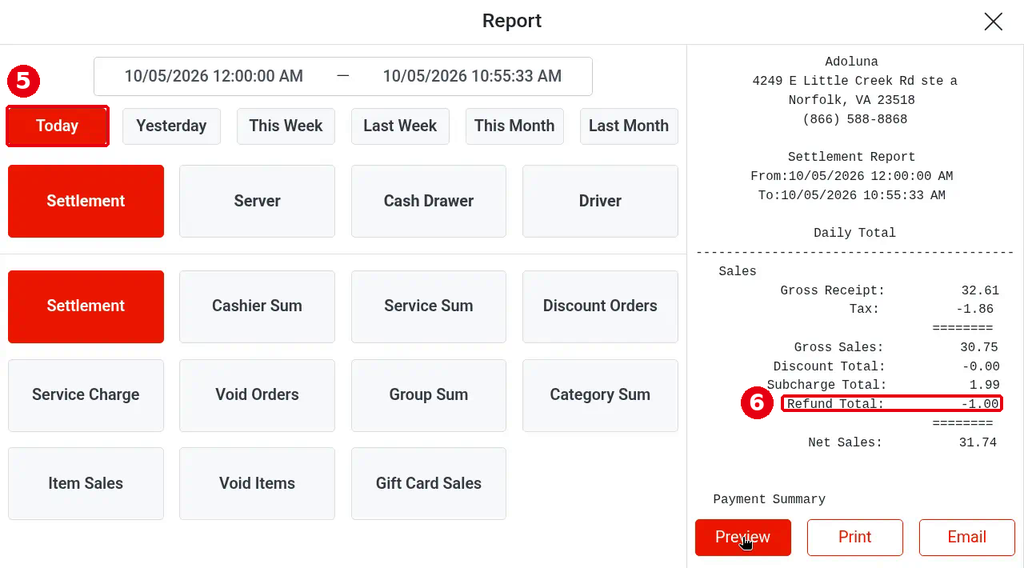The height and width of the screenshot is (568, 1024).
Task: Click the Settlement Report title in receipt
Action: pyautogui.click(x=851, y=157)
